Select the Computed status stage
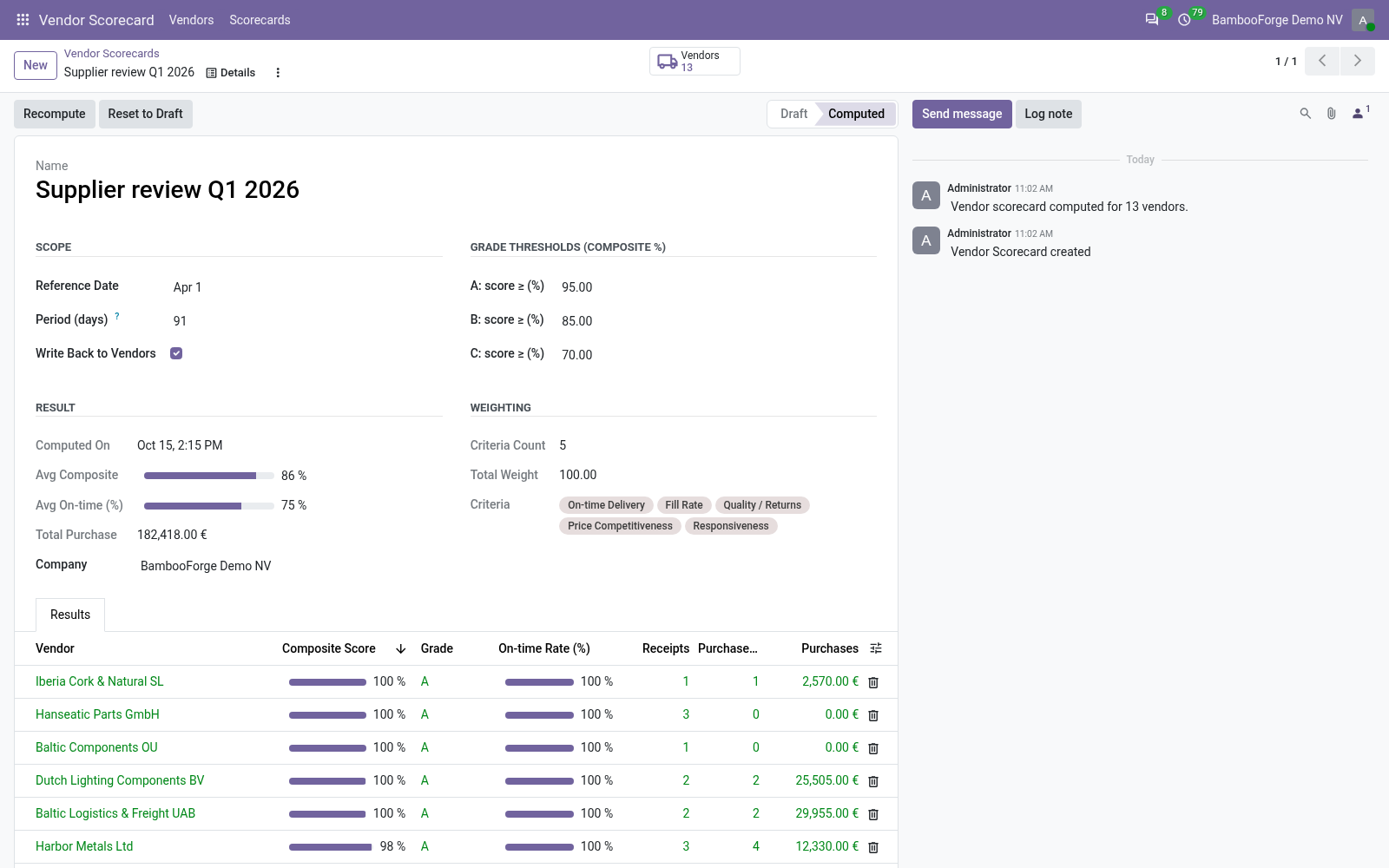 click(856, 114)
